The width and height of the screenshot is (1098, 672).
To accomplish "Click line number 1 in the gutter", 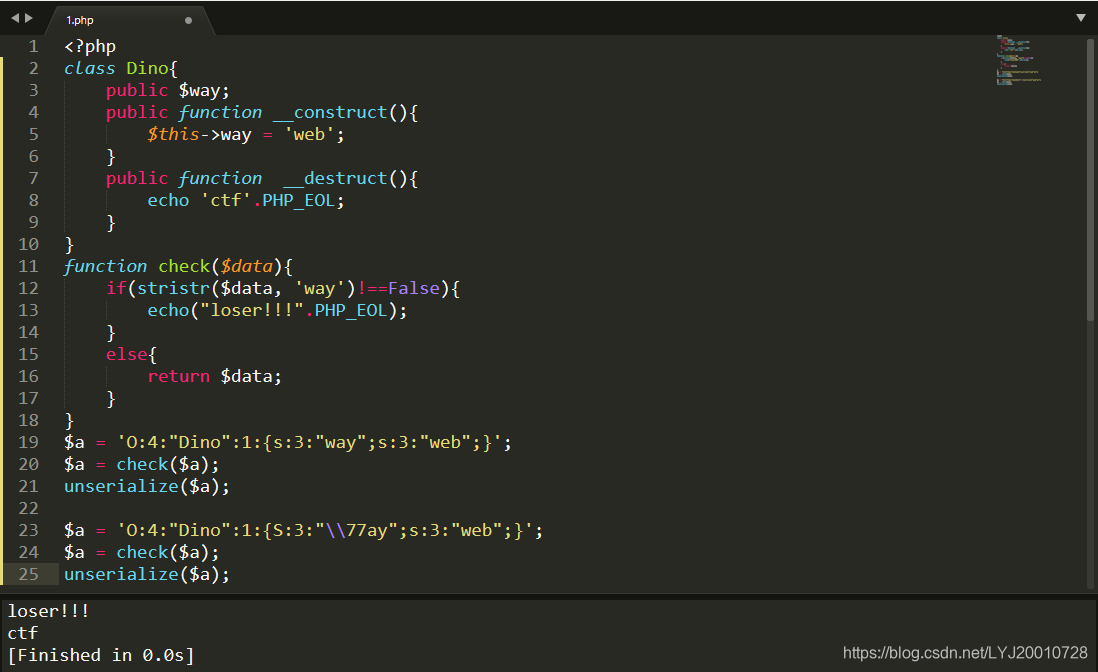I will point(33,47).
